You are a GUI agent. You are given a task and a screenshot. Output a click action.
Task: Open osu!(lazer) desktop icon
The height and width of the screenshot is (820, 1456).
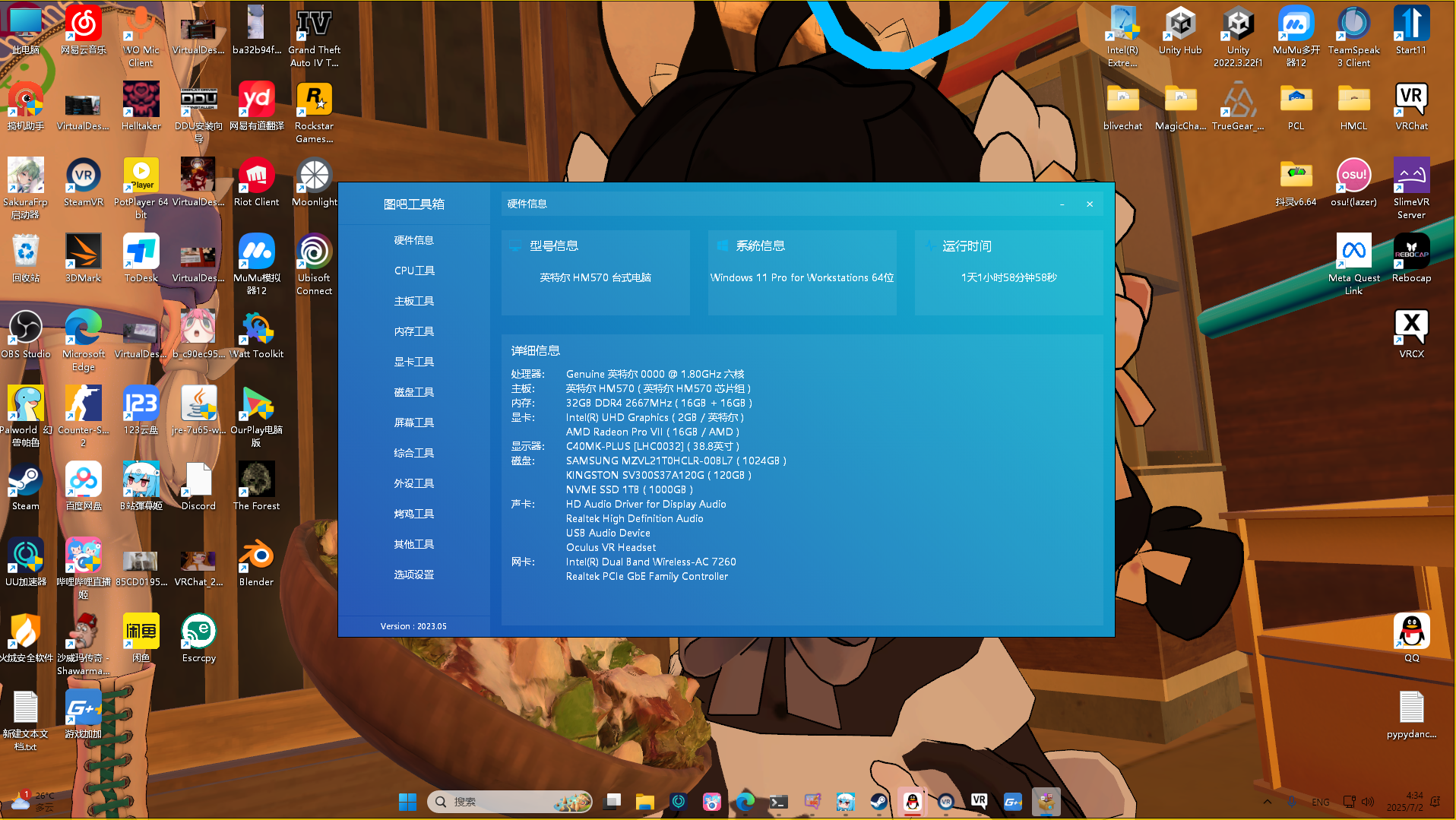coord(1353,182)
